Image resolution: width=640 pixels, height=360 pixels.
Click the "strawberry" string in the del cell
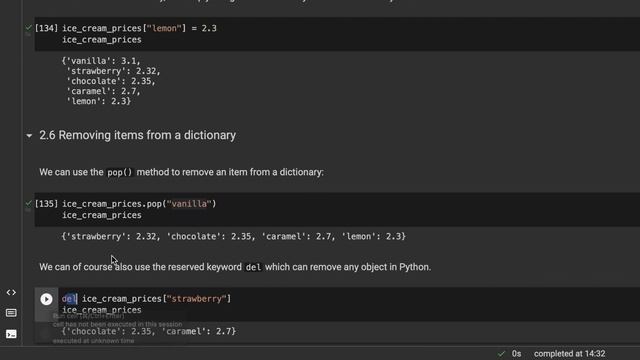196,299
